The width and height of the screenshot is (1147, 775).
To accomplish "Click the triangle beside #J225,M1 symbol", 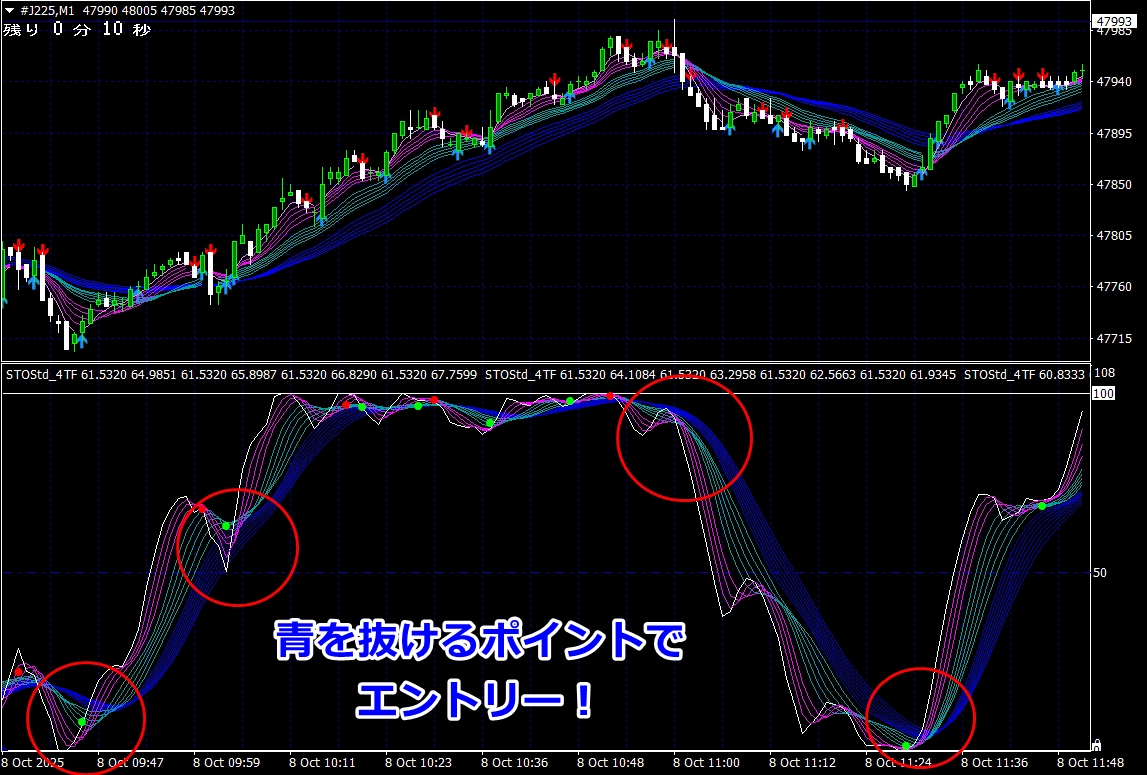I will pos(9,10).
